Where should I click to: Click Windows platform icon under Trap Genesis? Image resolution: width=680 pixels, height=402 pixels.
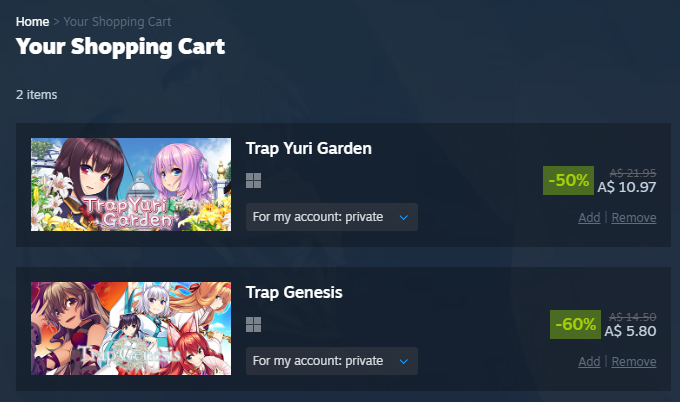pos(253,324)
